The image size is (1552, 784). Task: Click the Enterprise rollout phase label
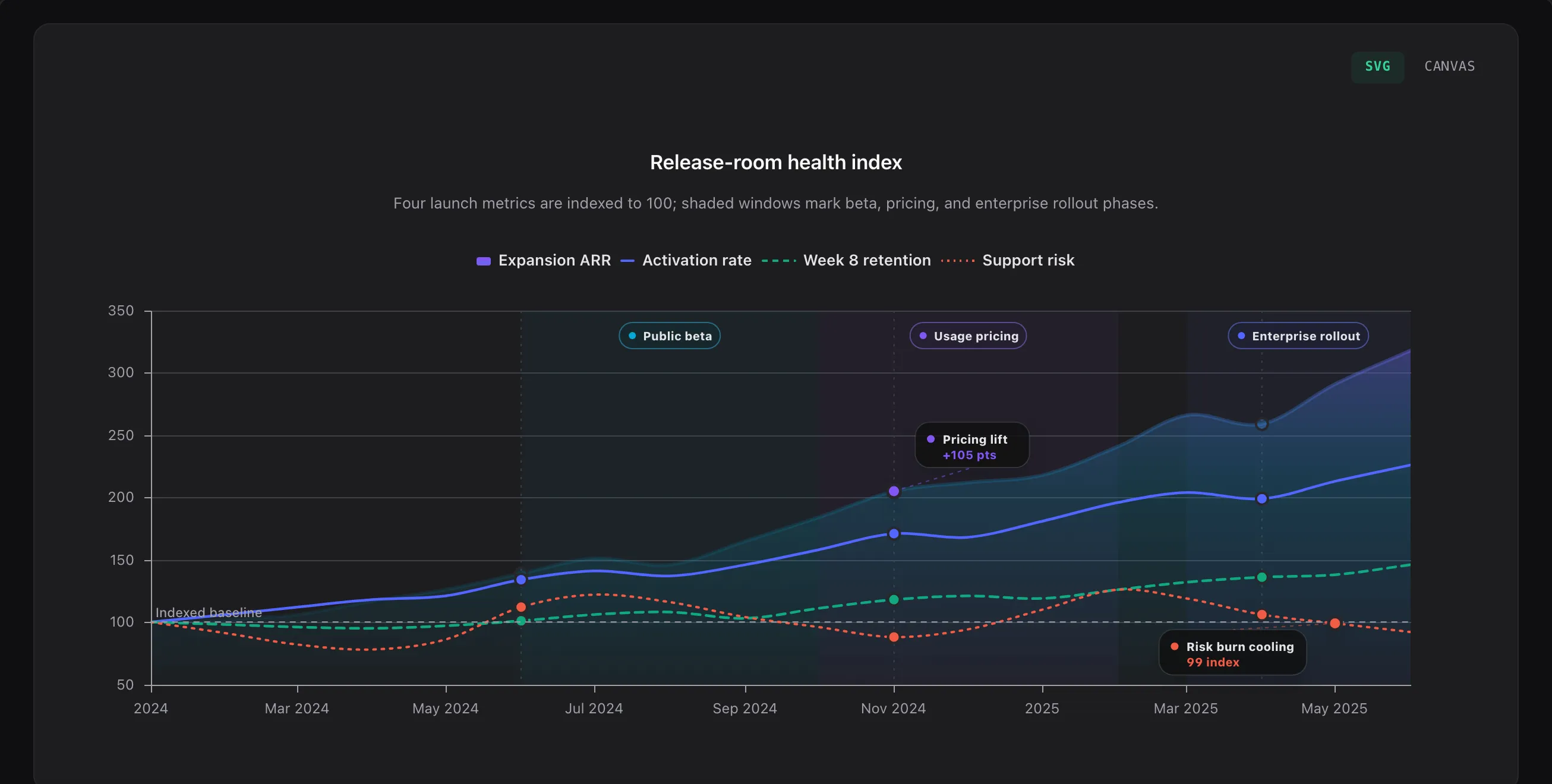1298,336
